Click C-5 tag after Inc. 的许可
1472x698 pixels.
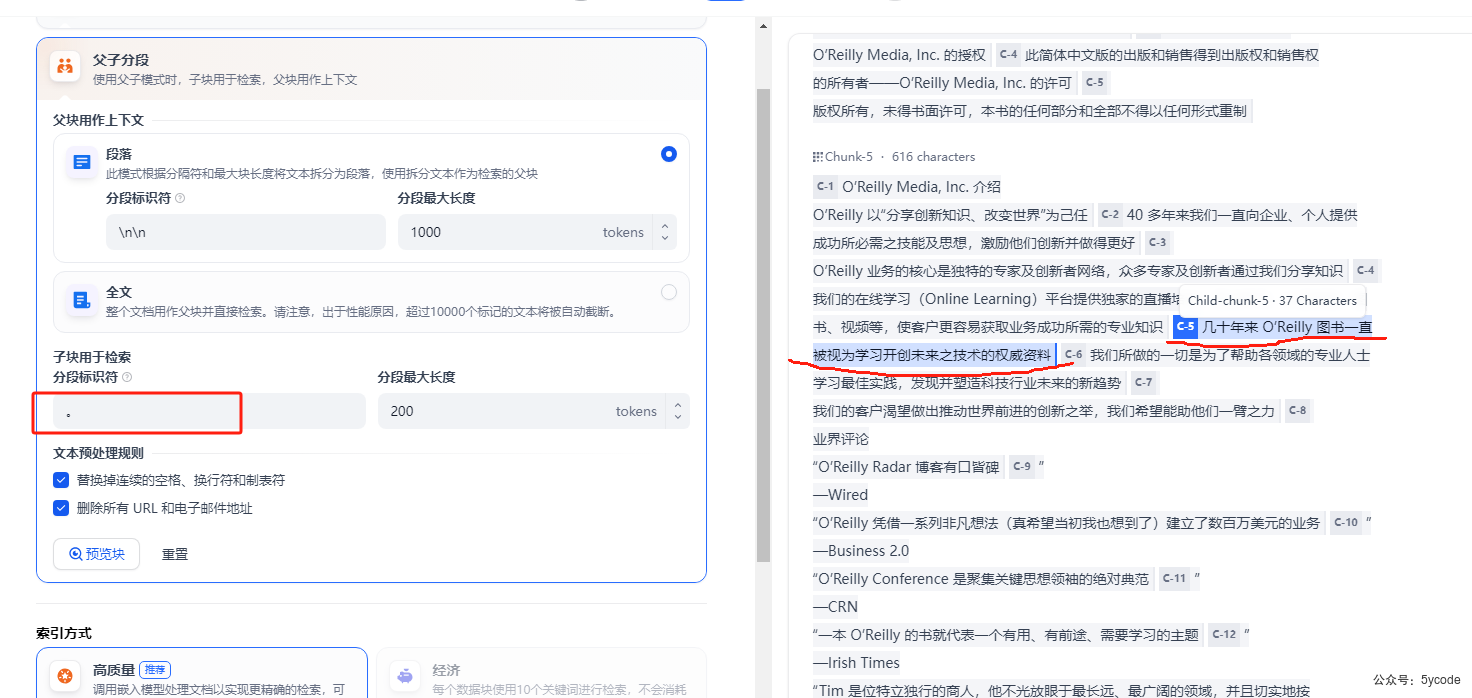pyautogui.click(x=1095, y=83)
